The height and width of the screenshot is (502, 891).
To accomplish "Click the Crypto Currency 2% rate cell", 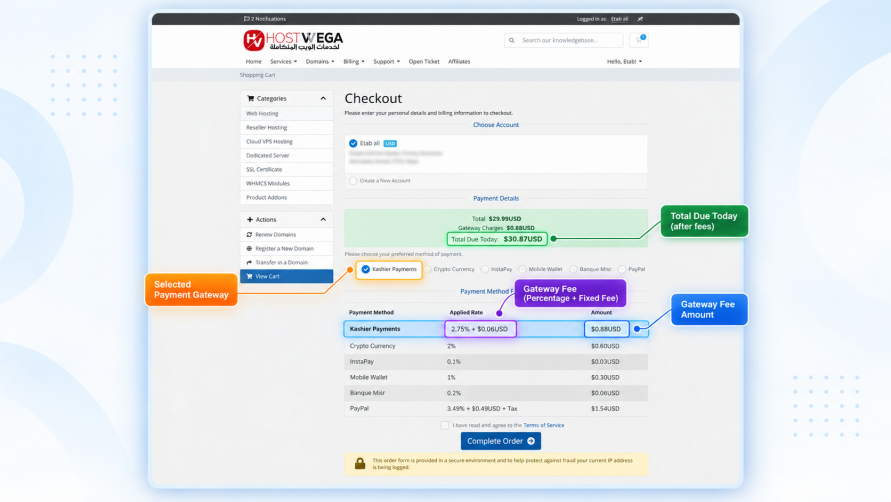I will point(451,346).
